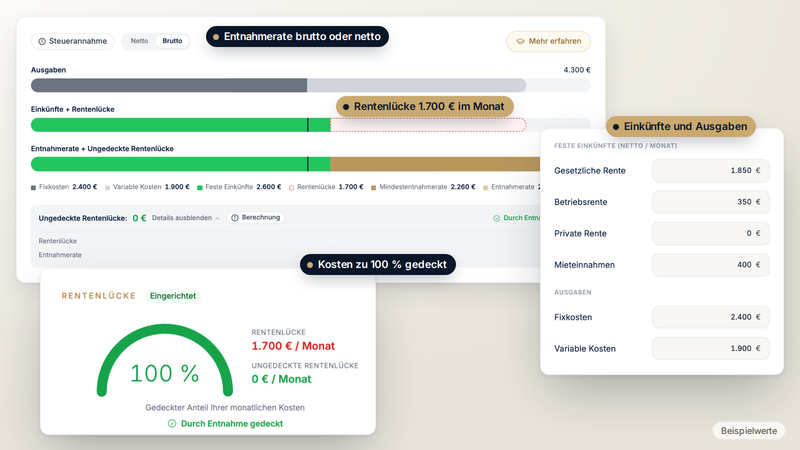
Task: Click the Einkünfte + Rentenlücke bar
Action: 311,124
